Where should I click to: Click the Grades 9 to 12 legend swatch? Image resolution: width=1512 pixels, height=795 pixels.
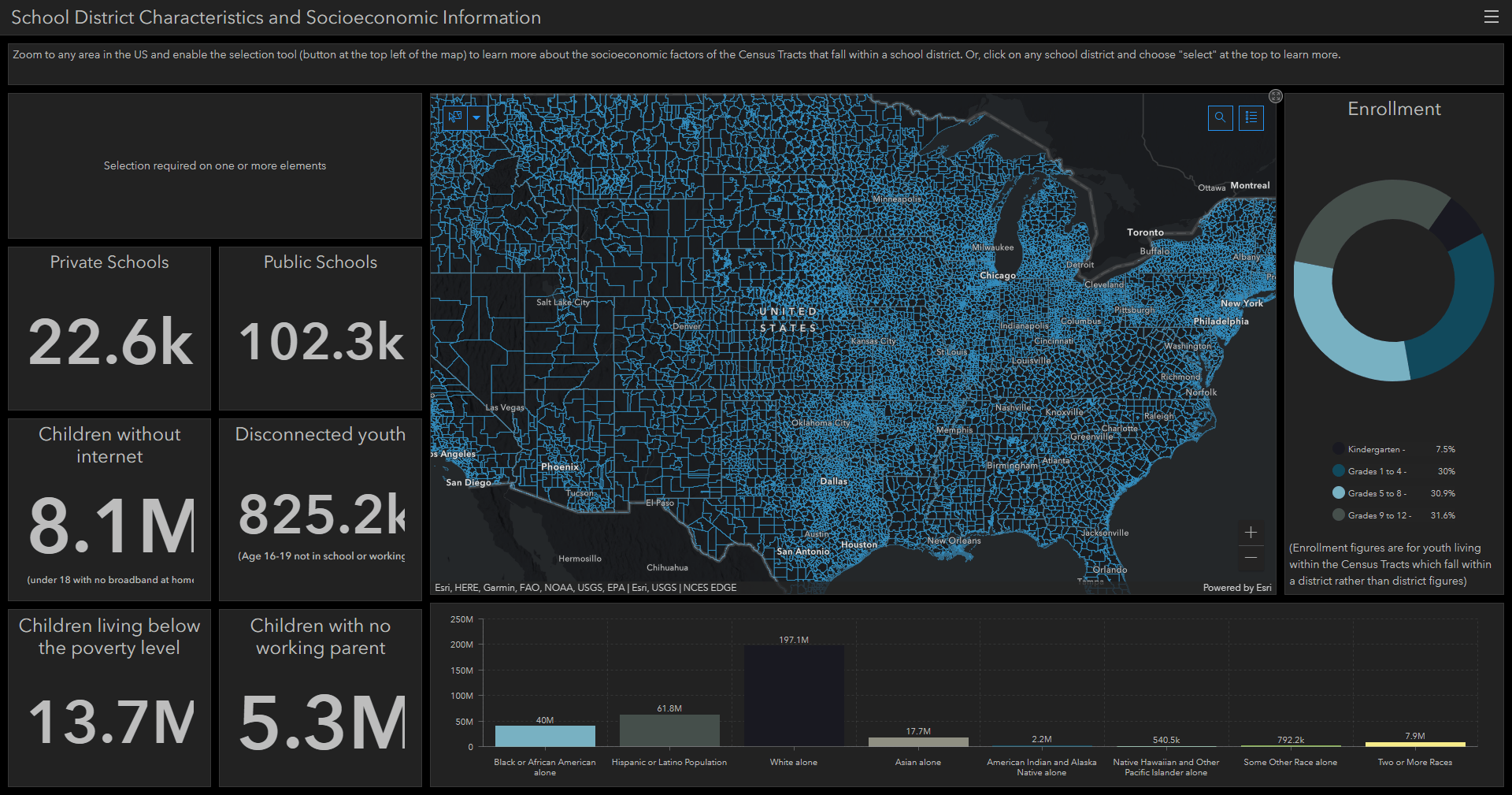[1338, 515]
